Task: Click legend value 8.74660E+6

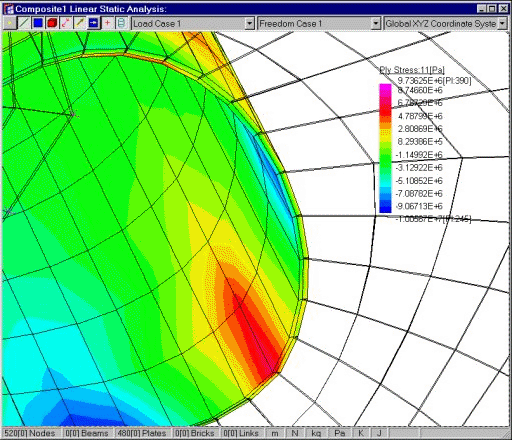Action: click(420, 90)
